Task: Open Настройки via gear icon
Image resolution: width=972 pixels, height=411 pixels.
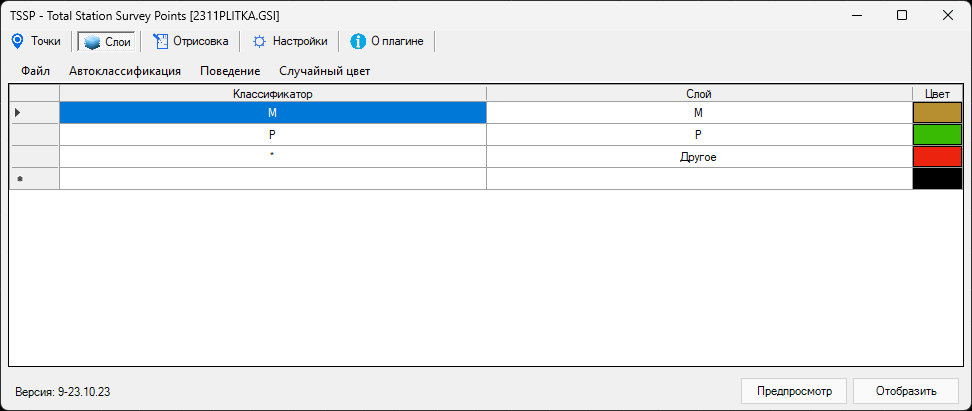Action: 259,41
